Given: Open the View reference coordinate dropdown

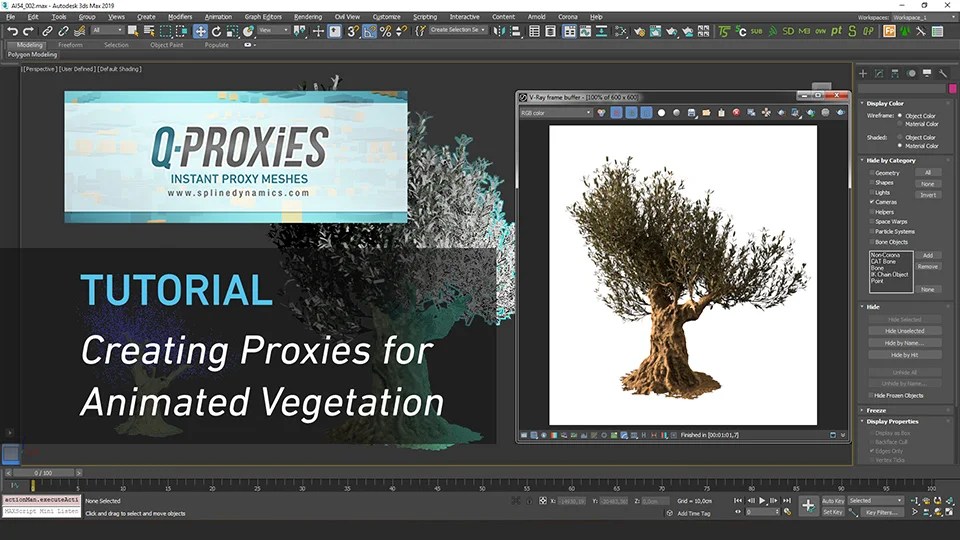Looking at the screenshot, I should (x=273, y=30).
